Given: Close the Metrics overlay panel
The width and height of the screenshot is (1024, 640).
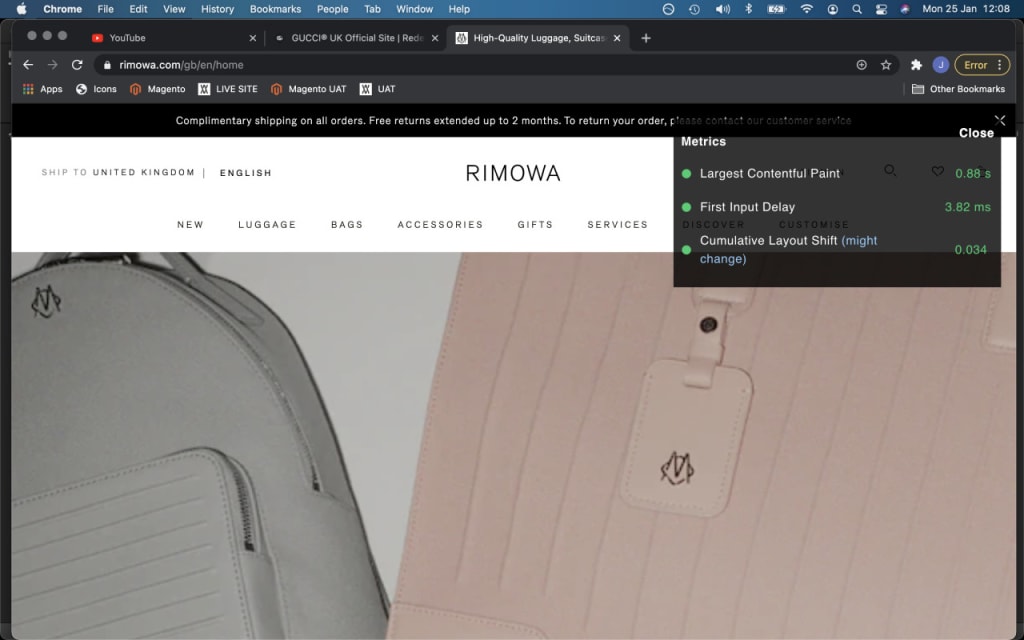Looking at the screenshot, I should [976, 133].
